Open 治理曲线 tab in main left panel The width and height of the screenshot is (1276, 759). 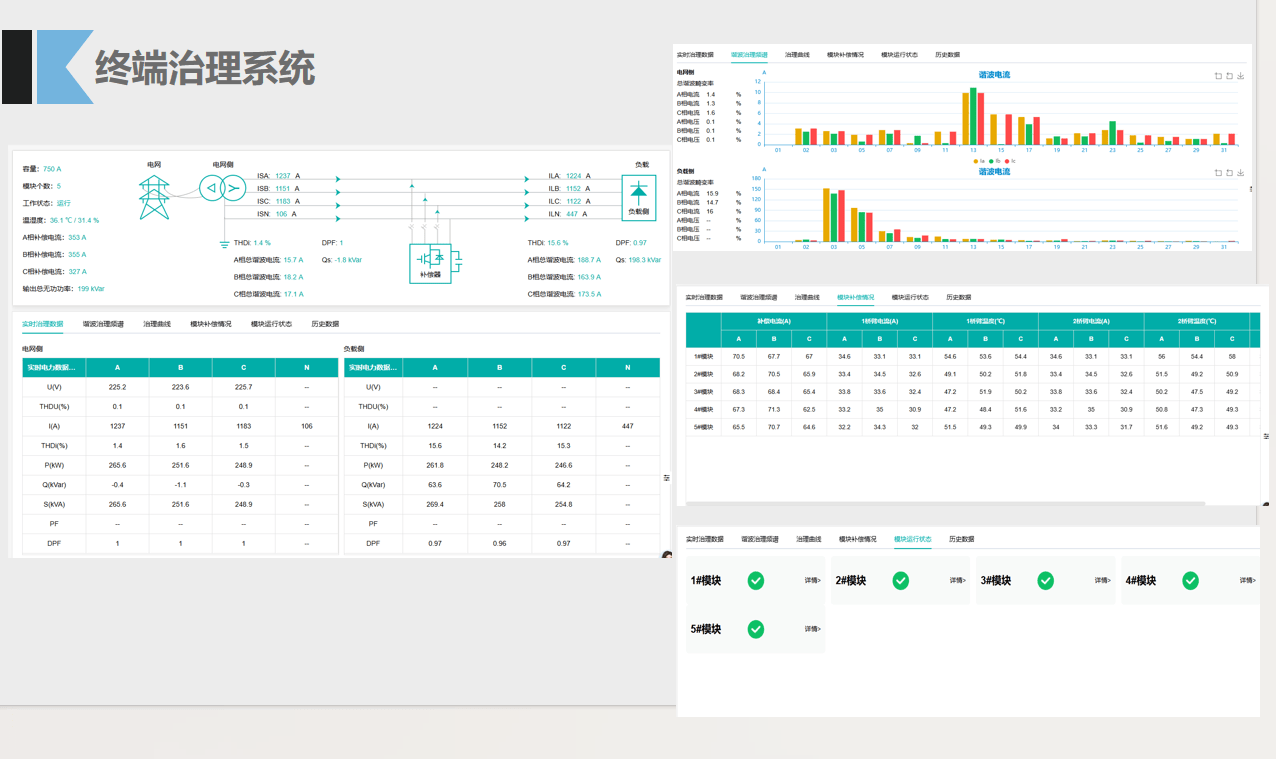(157, 324)
